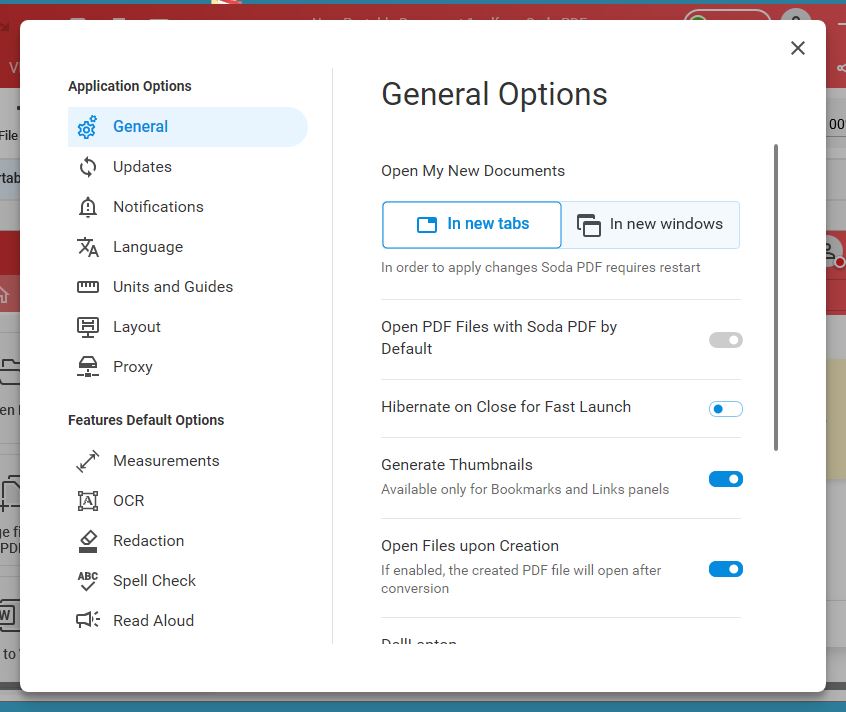Image resolution: width=846 pixels, height=712 pixels.
Task: Open Read Aloud options
Action: pyautogui.click(x=188, y=621)
